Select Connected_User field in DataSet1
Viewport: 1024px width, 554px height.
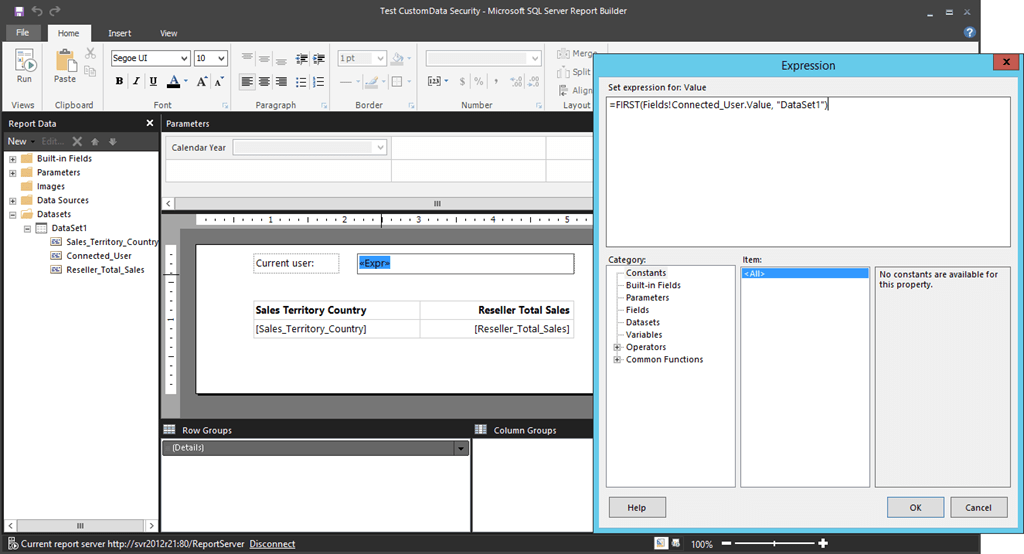99,256
